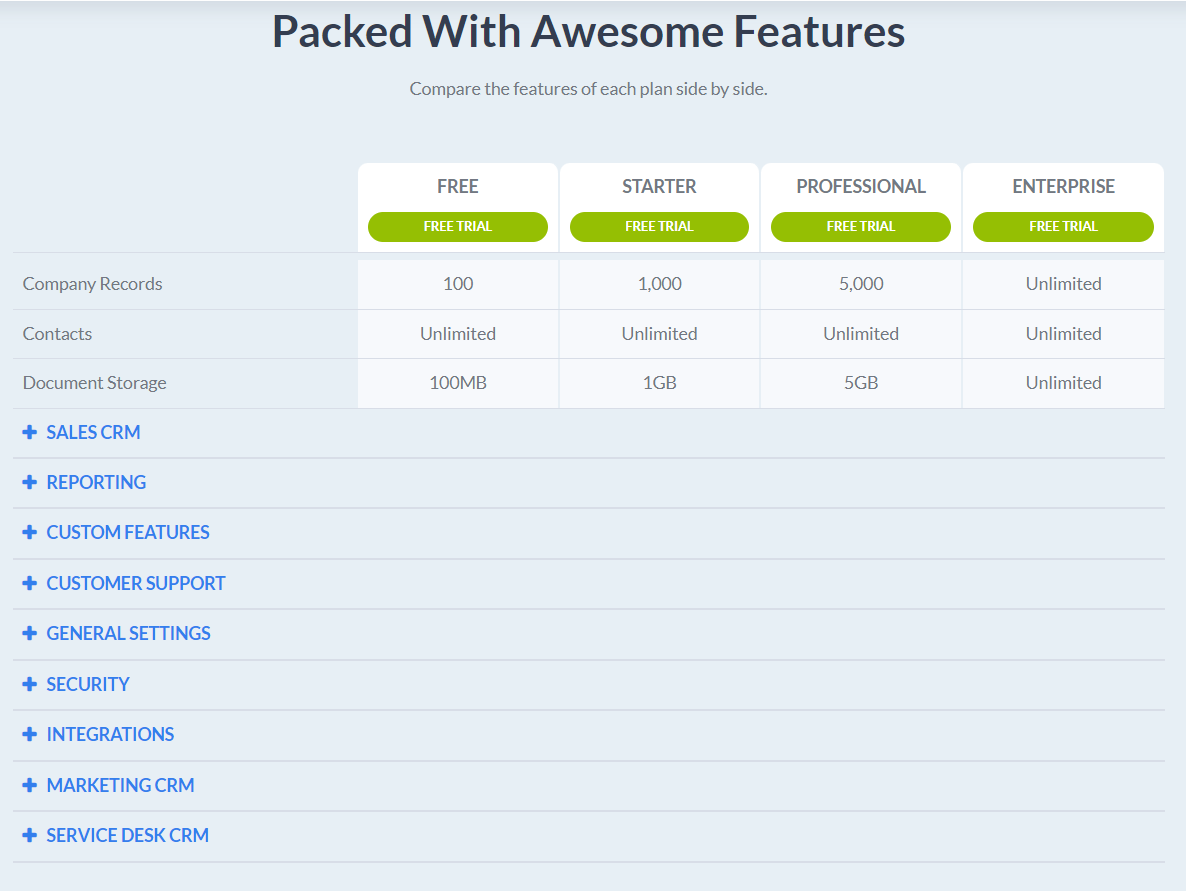Click the plus icon beside GENERAL SETTINGS
The width and height of the screenshot is (1186, 891).
click(x=29, y=634)
